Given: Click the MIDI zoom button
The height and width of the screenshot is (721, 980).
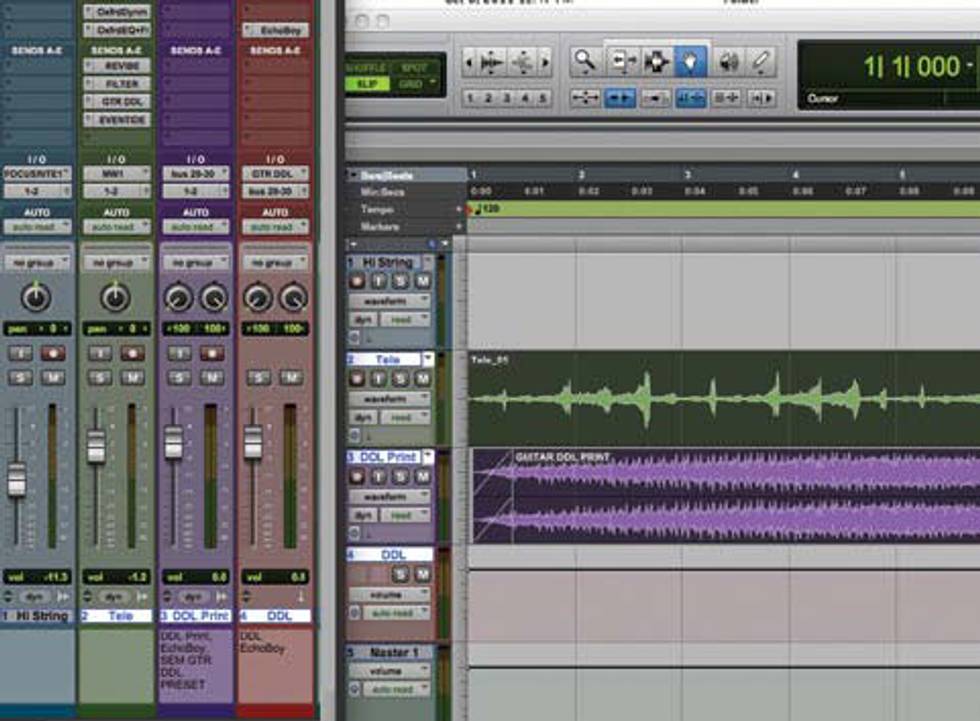Looking at the screenshot, I should (522, 62).
